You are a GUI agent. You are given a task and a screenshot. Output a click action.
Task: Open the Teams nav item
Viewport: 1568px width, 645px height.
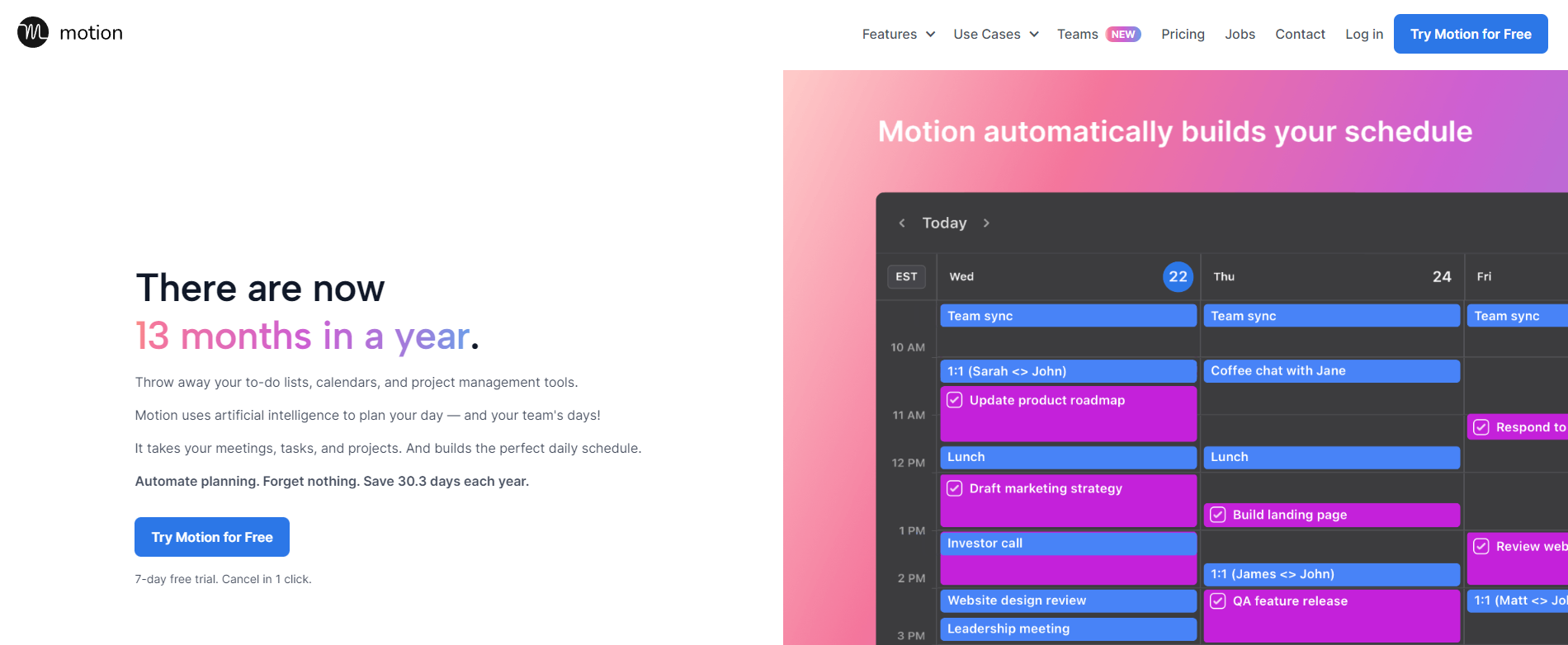1078,34
